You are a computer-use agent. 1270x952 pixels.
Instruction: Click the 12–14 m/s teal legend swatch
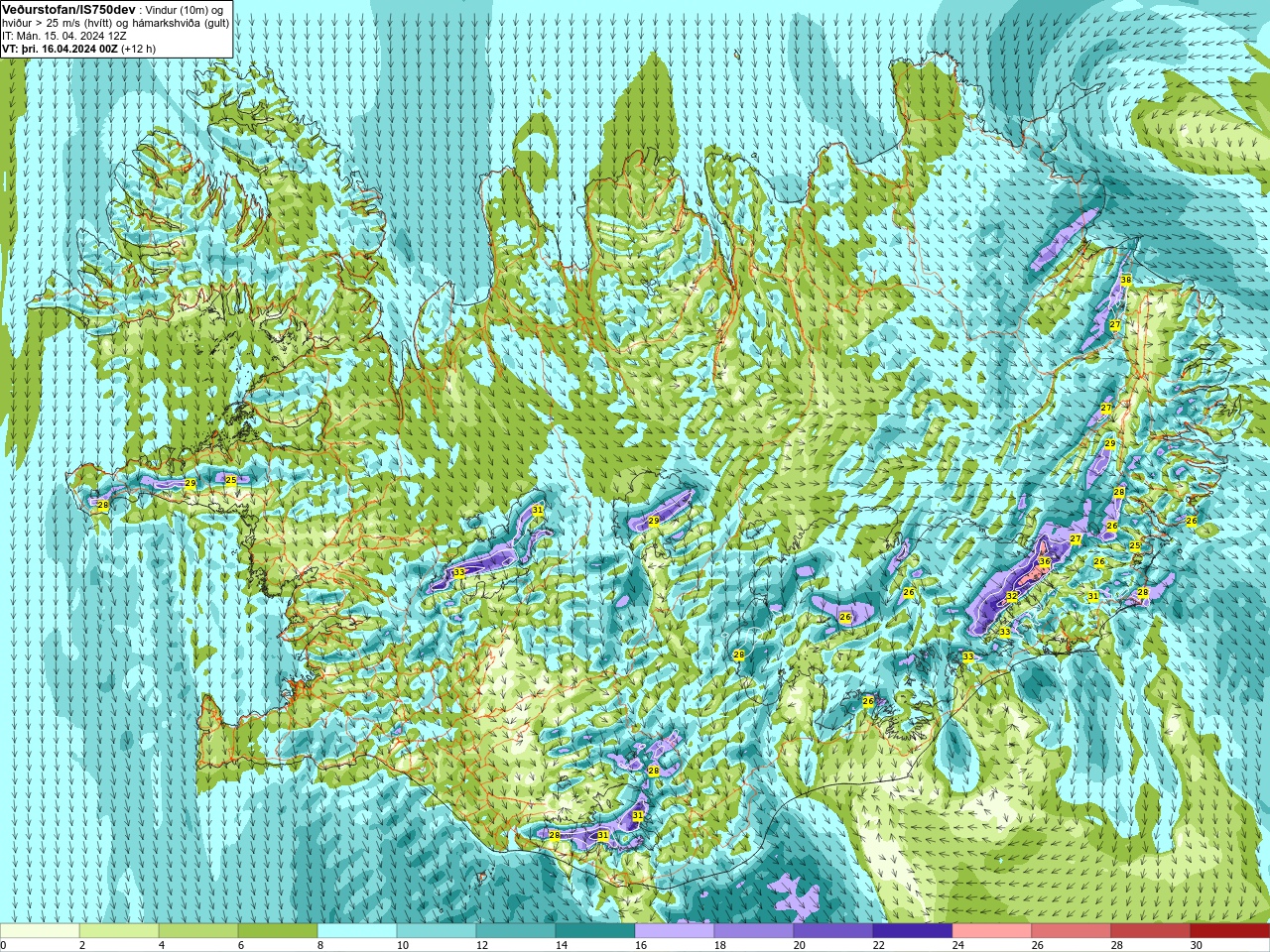coord(516,931)
